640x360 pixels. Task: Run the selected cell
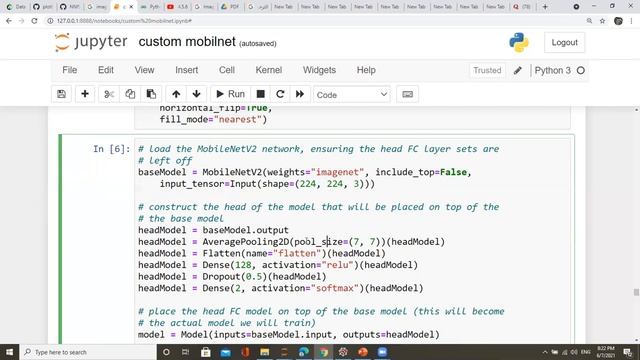pyautogui.click(x=230, y=94)
